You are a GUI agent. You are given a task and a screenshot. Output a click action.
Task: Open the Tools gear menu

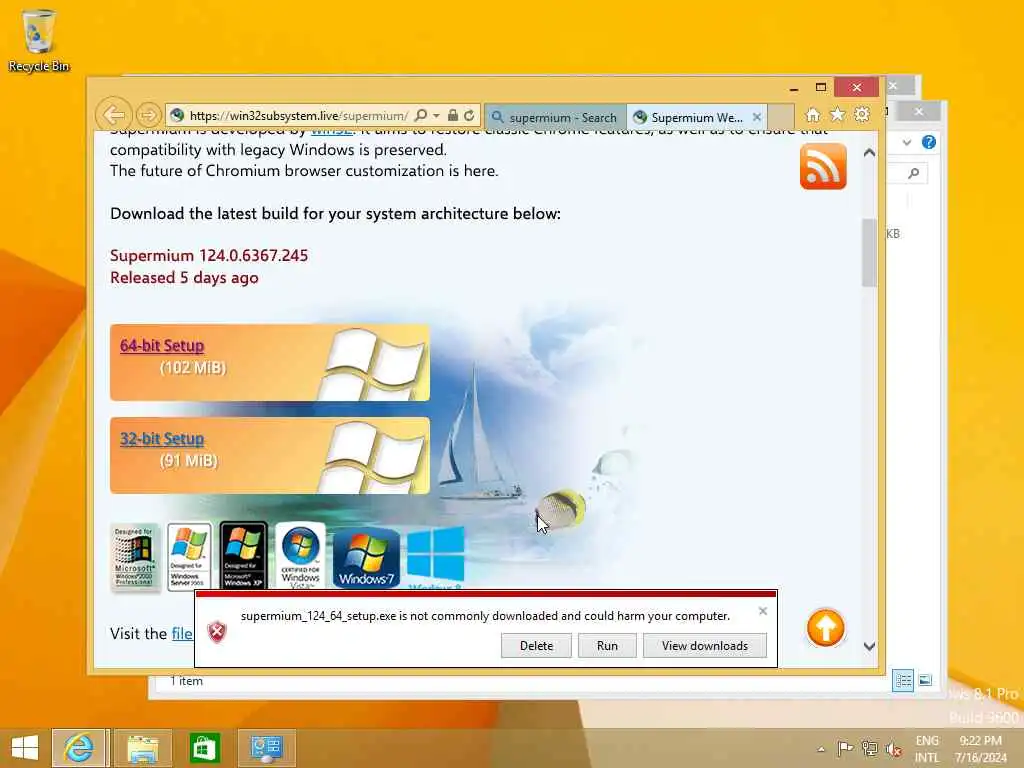point(862,115)
